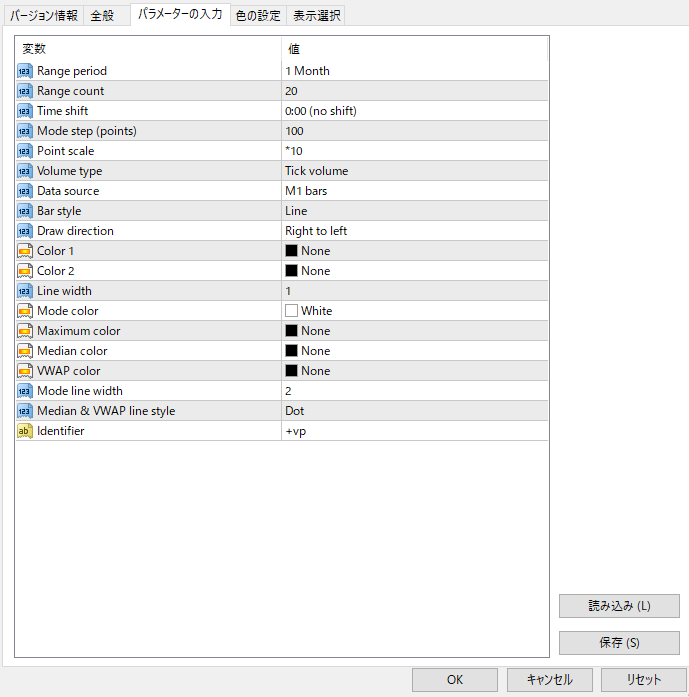Click the color icon beside Color 2

click(25, 271)
